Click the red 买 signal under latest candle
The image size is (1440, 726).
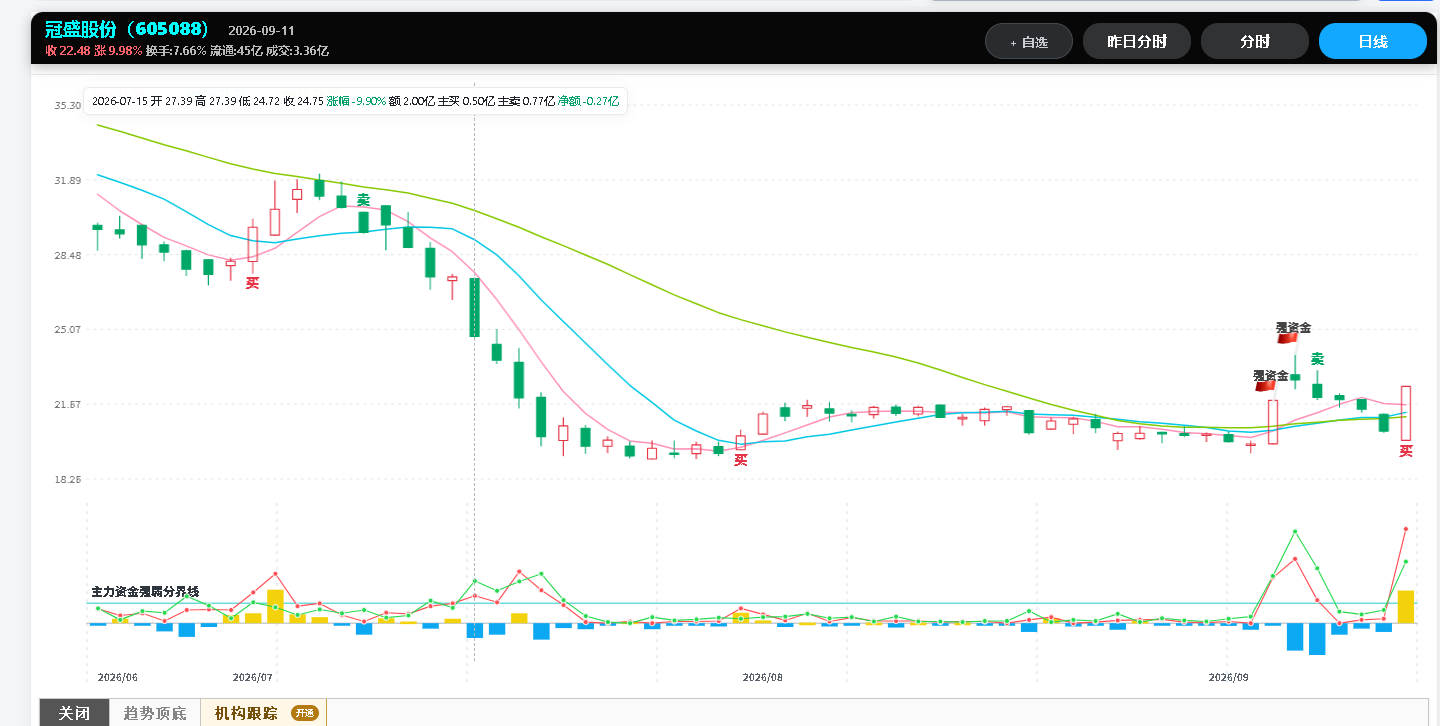coord(1406,451)
